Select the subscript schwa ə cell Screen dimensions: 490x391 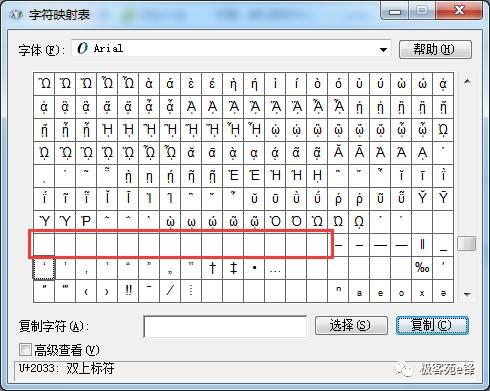(443, 291)
